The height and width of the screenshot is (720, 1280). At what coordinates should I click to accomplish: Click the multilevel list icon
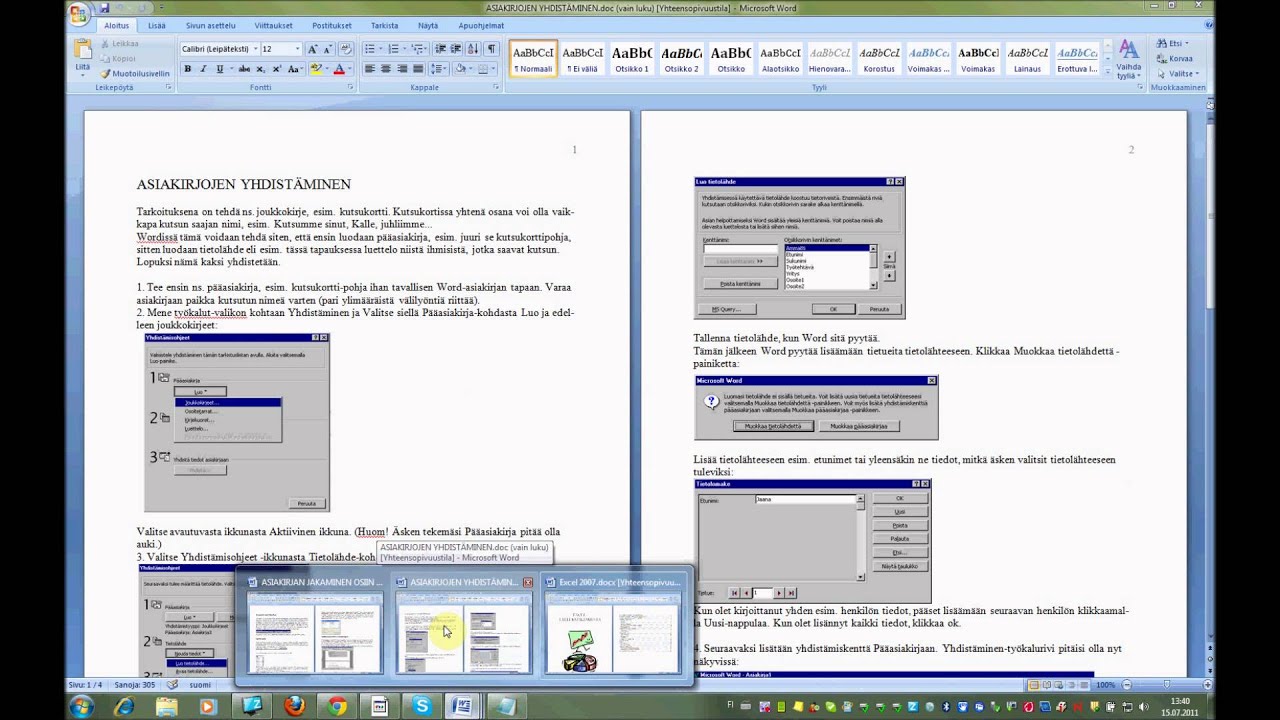click(417, 49)
